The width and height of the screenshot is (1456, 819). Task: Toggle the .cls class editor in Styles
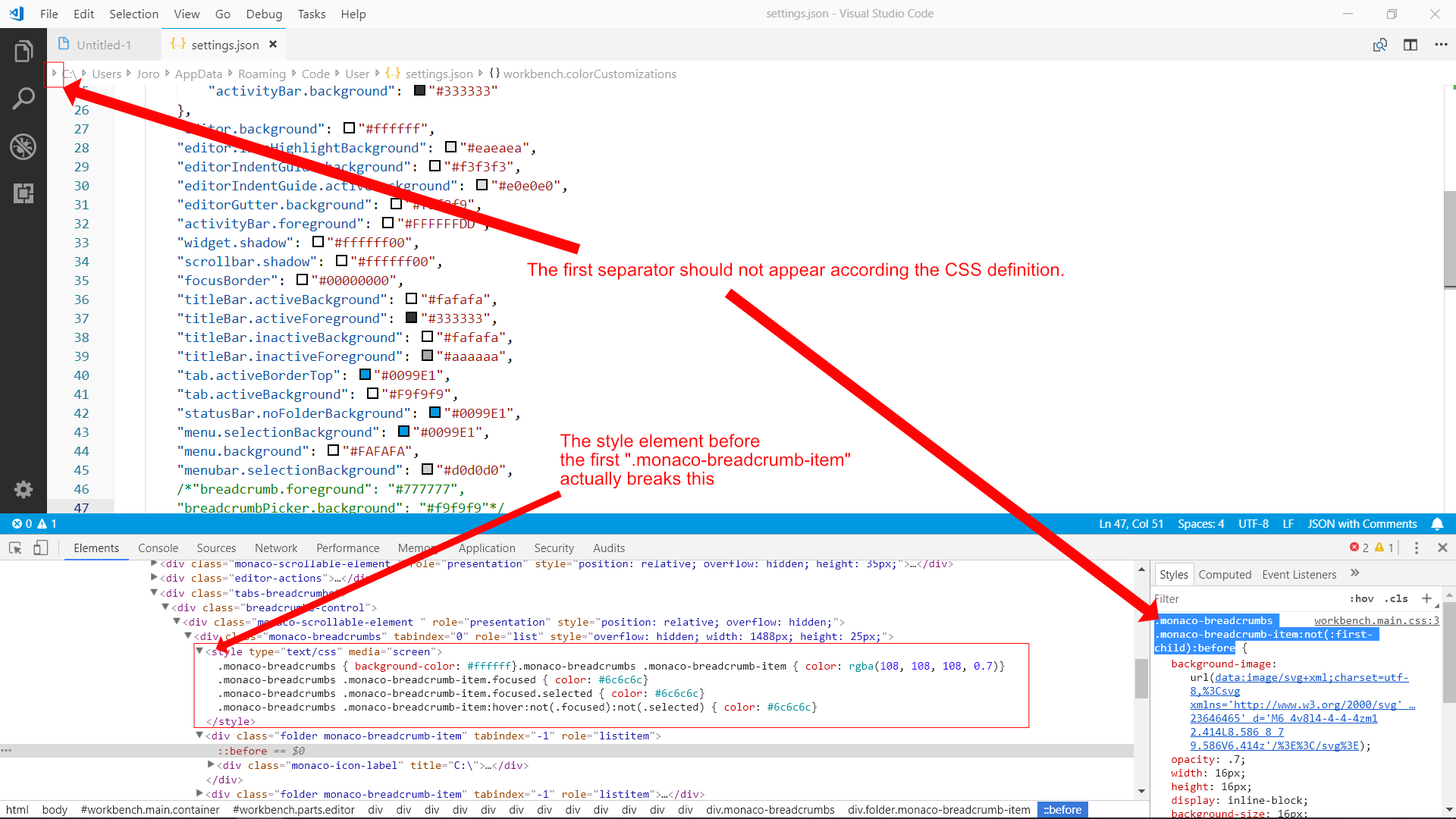coord(1396,598)
